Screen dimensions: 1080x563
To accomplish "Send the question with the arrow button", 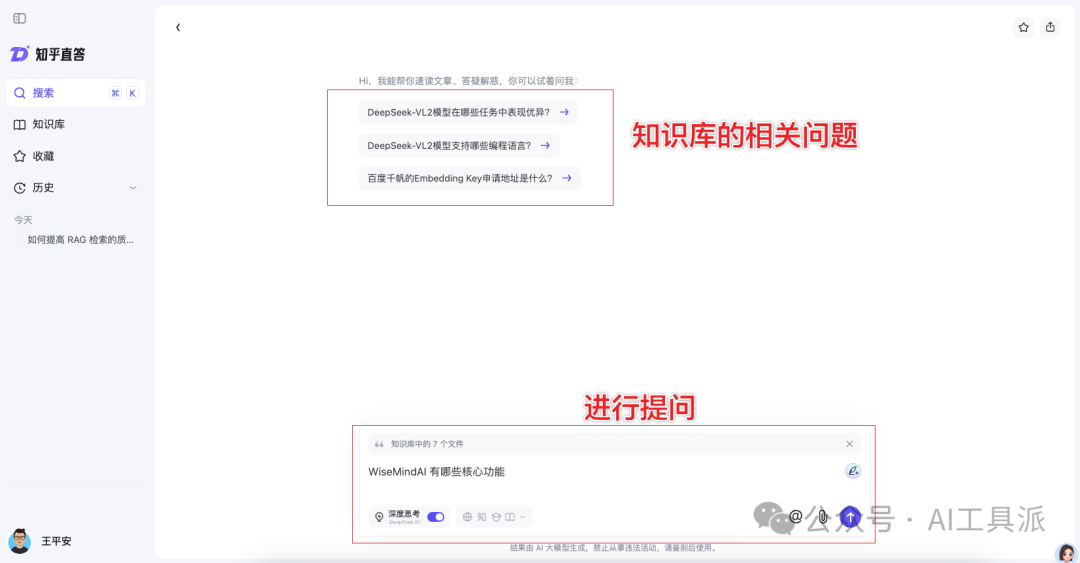I will [850, 517].
